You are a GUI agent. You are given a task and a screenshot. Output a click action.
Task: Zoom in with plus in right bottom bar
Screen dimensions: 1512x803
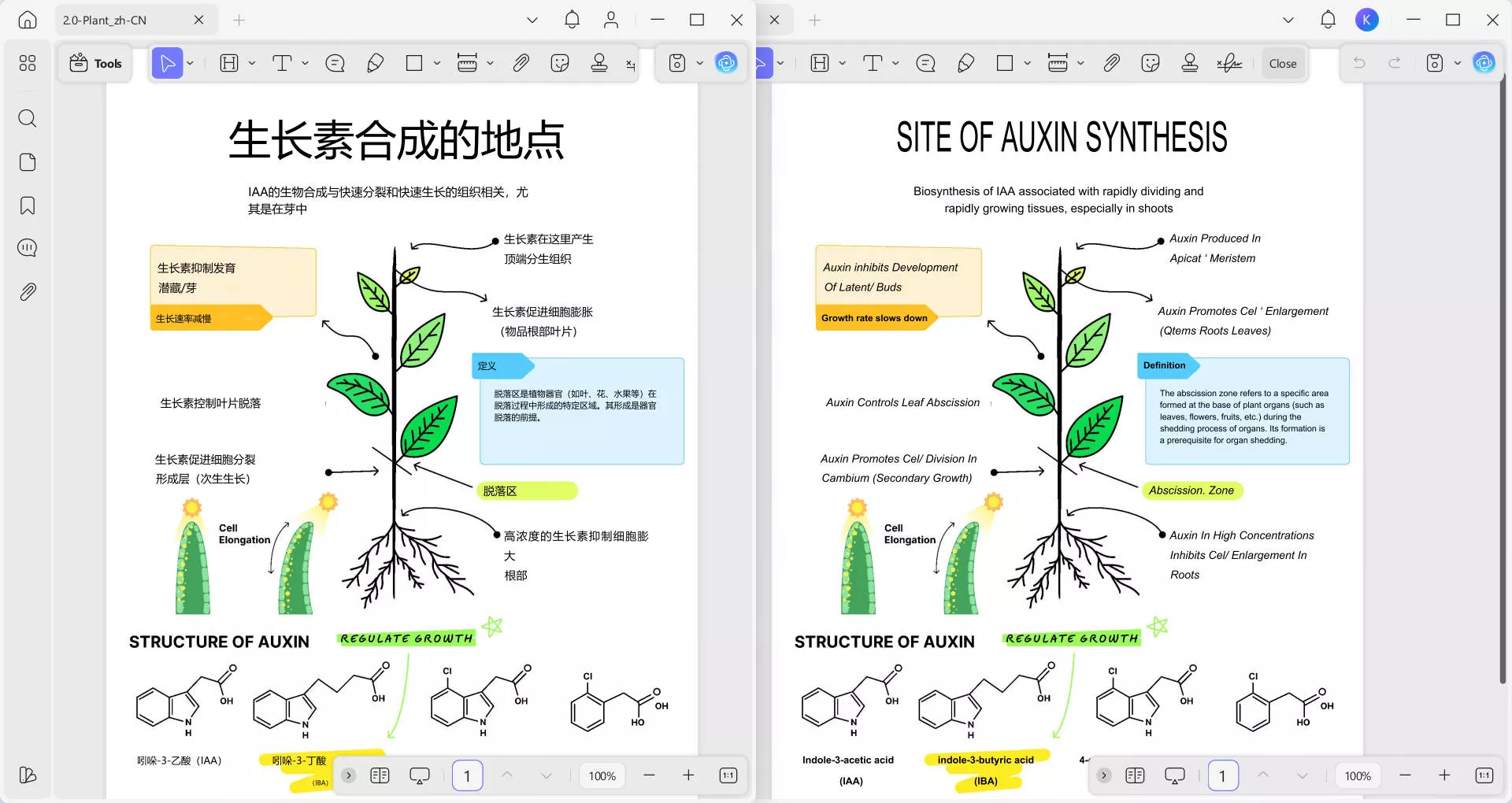tap(1444, 775)
